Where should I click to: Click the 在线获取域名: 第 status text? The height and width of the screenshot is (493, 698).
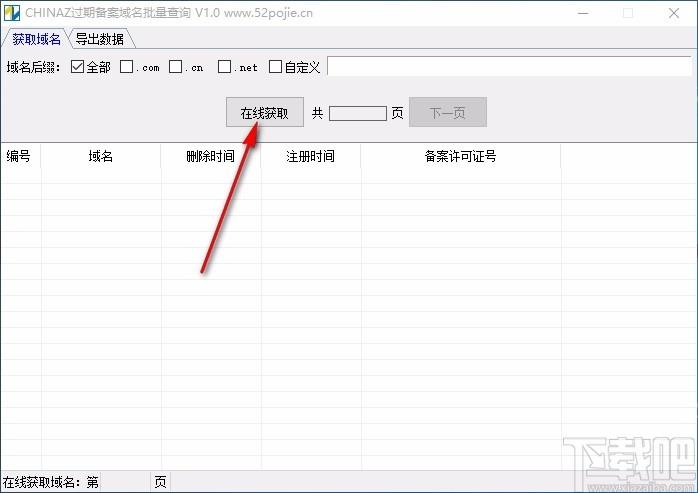(51, 482)
